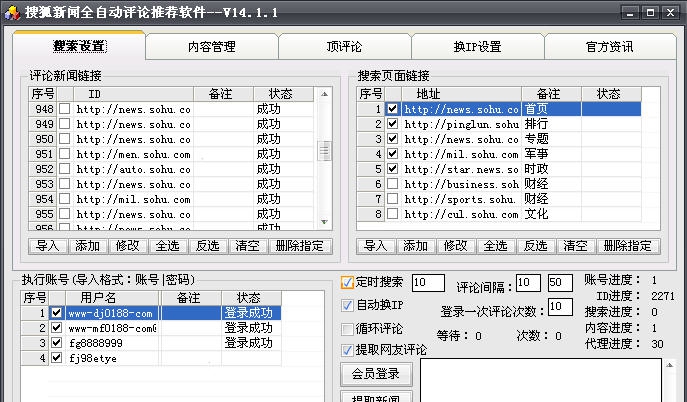Switch to the 内容管理 tab
The height and width of the screenshot is (402, 687).
(212, 46)
